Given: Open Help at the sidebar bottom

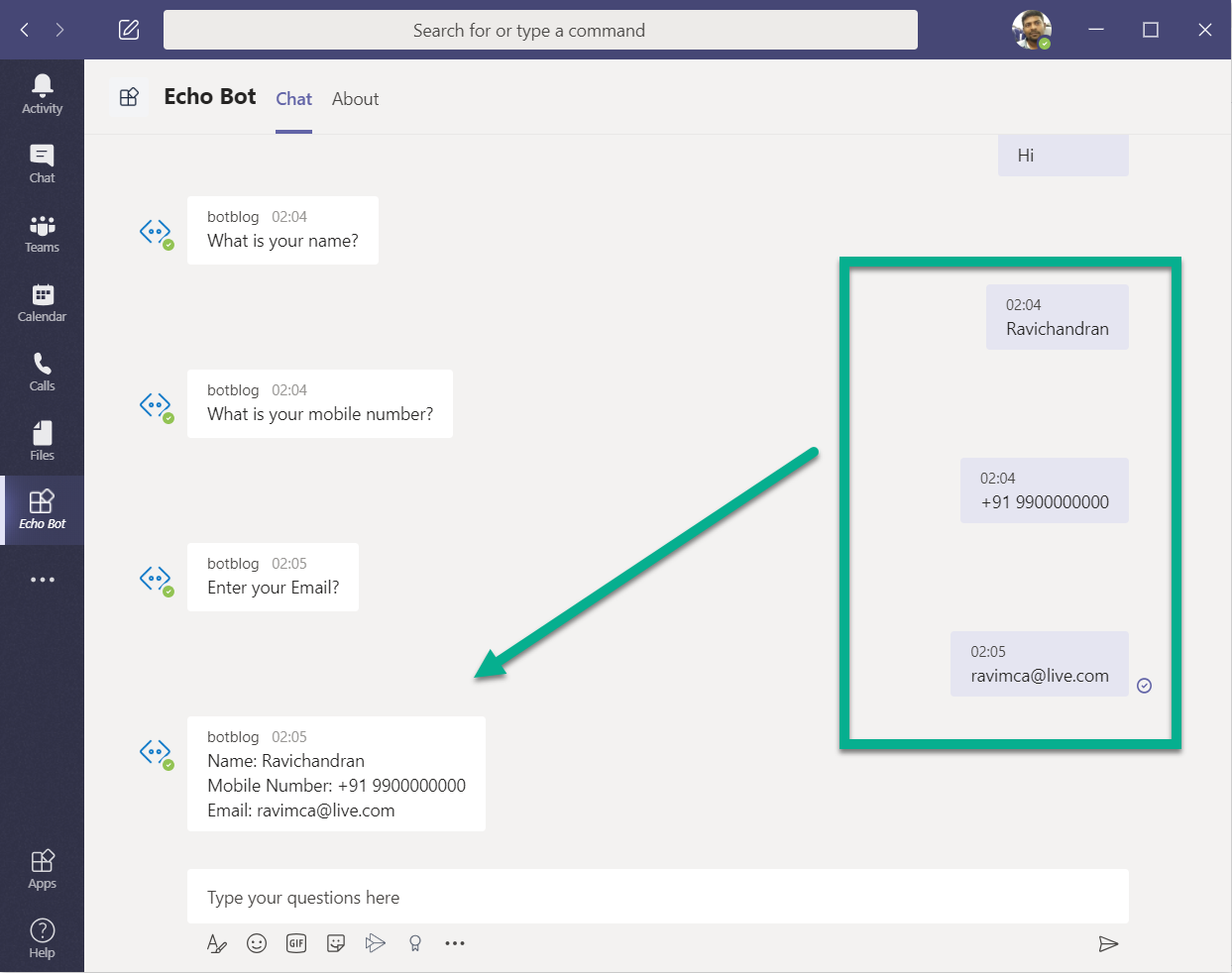Looking at the screenshot, I should pos(42,938).
